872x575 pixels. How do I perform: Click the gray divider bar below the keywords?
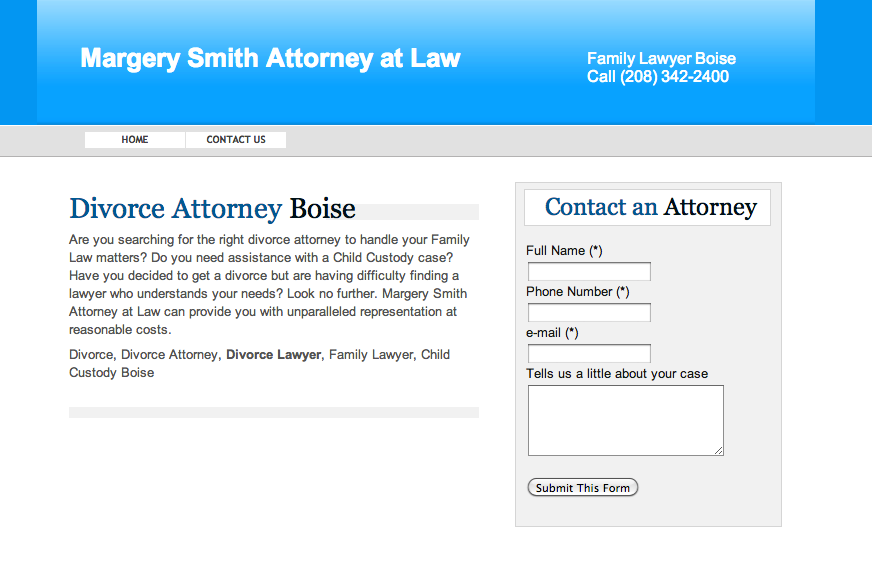click(274, 413)
